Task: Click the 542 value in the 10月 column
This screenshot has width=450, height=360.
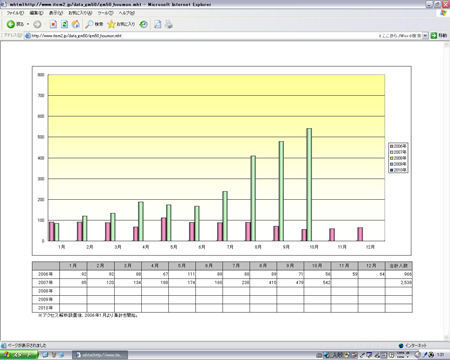Action: [x=326, y=282]
